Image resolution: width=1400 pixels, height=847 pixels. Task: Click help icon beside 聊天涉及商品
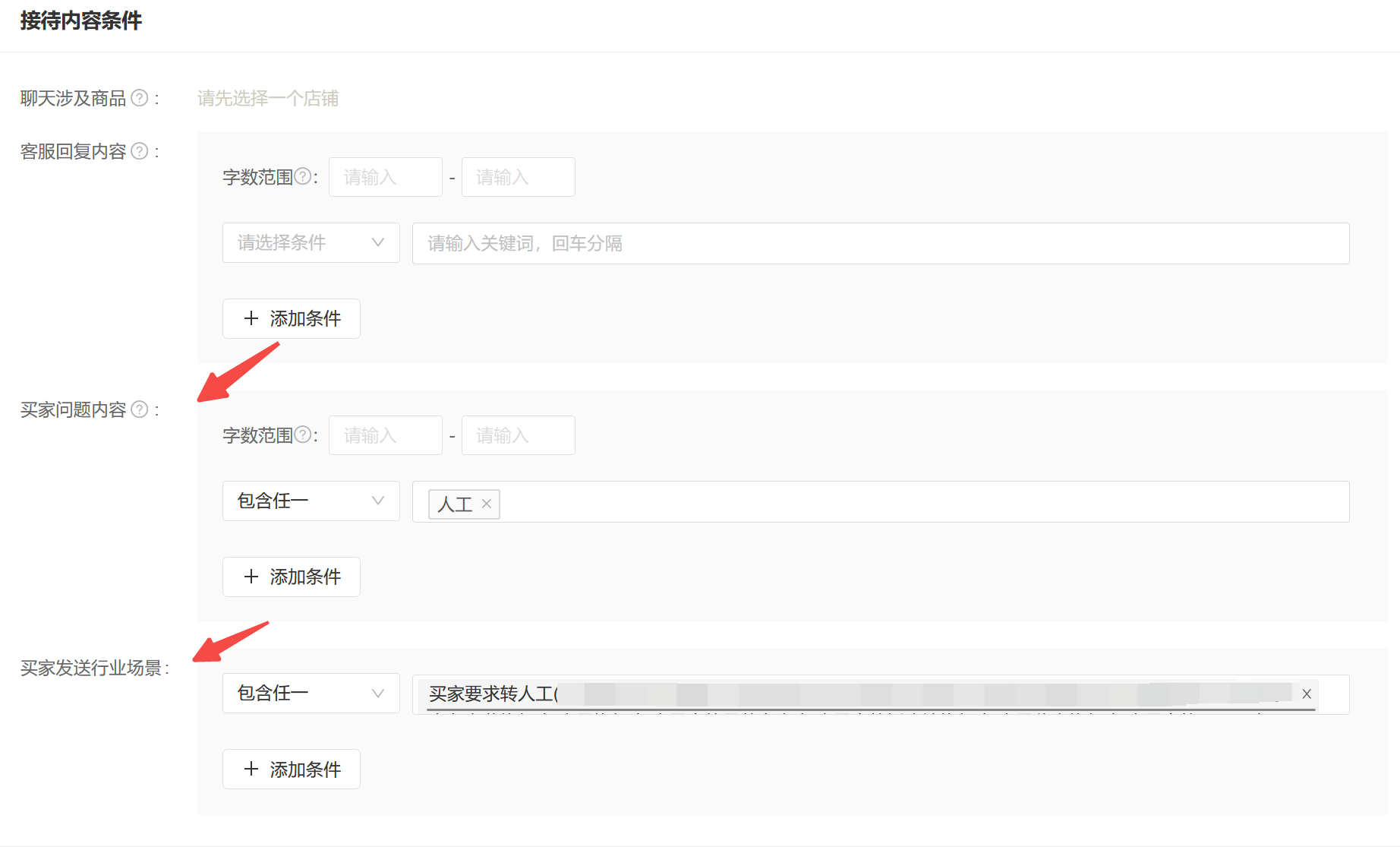(x=140, y=98)
